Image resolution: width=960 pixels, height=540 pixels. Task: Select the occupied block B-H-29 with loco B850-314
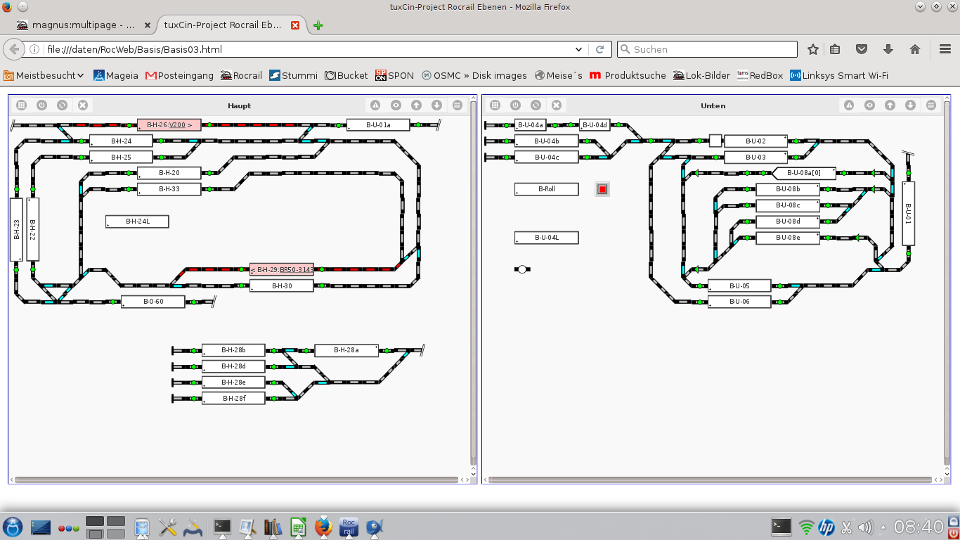[282, 269]
